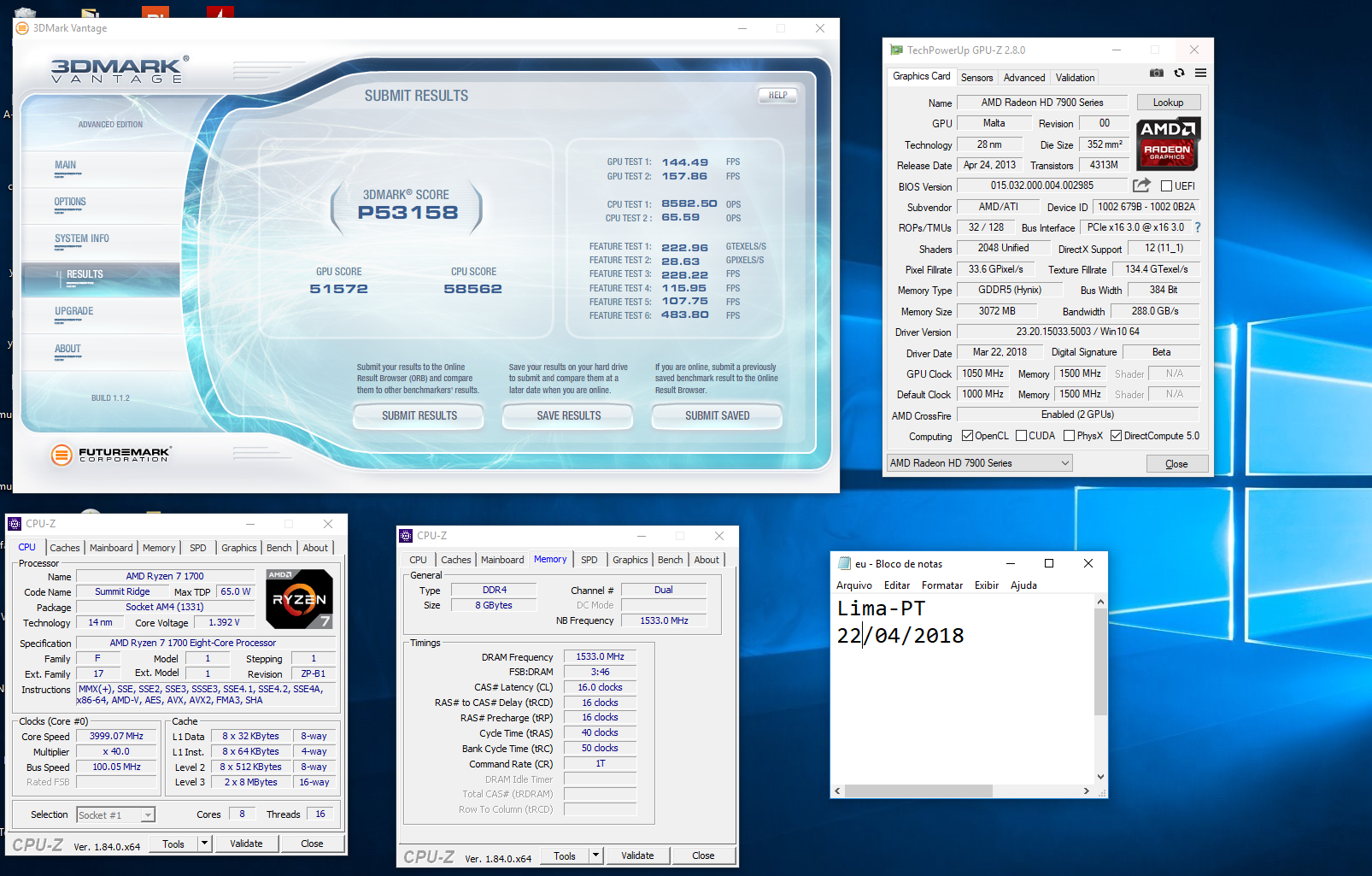
Task: Click the SAVE RESULTS button
Action: [x=568, y=416]
